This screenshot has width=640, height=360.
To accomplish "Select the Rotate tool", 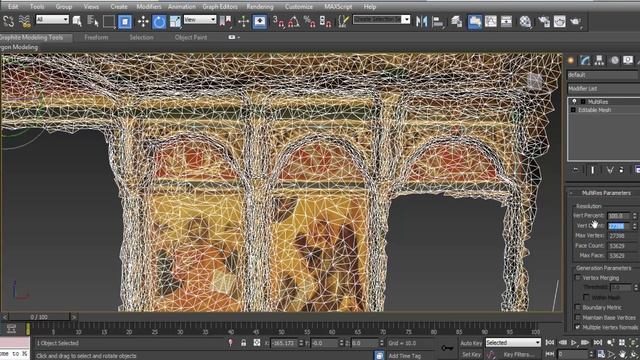I will coord(159,21).
